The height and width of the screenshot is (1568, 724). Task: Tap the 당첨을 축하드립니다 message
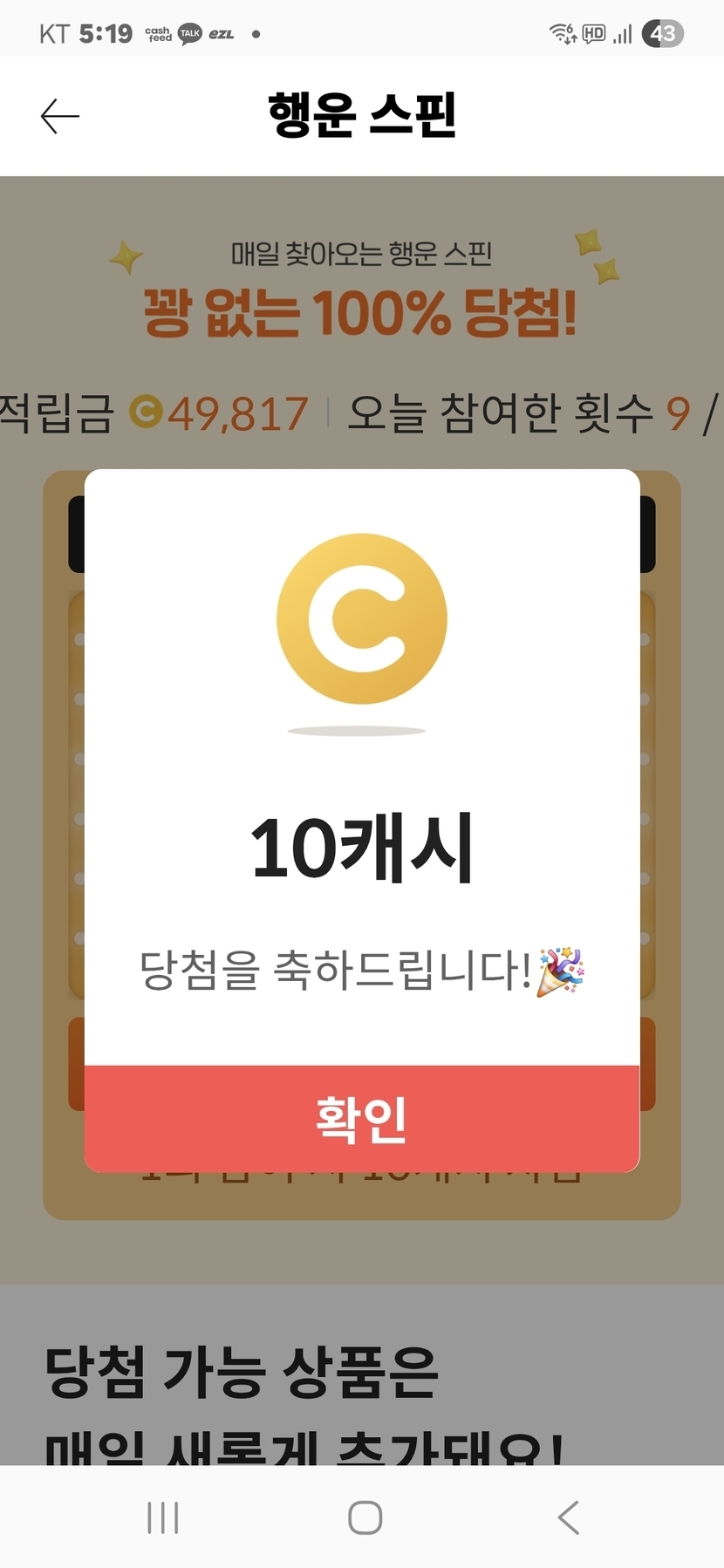[x=336, y=970]
